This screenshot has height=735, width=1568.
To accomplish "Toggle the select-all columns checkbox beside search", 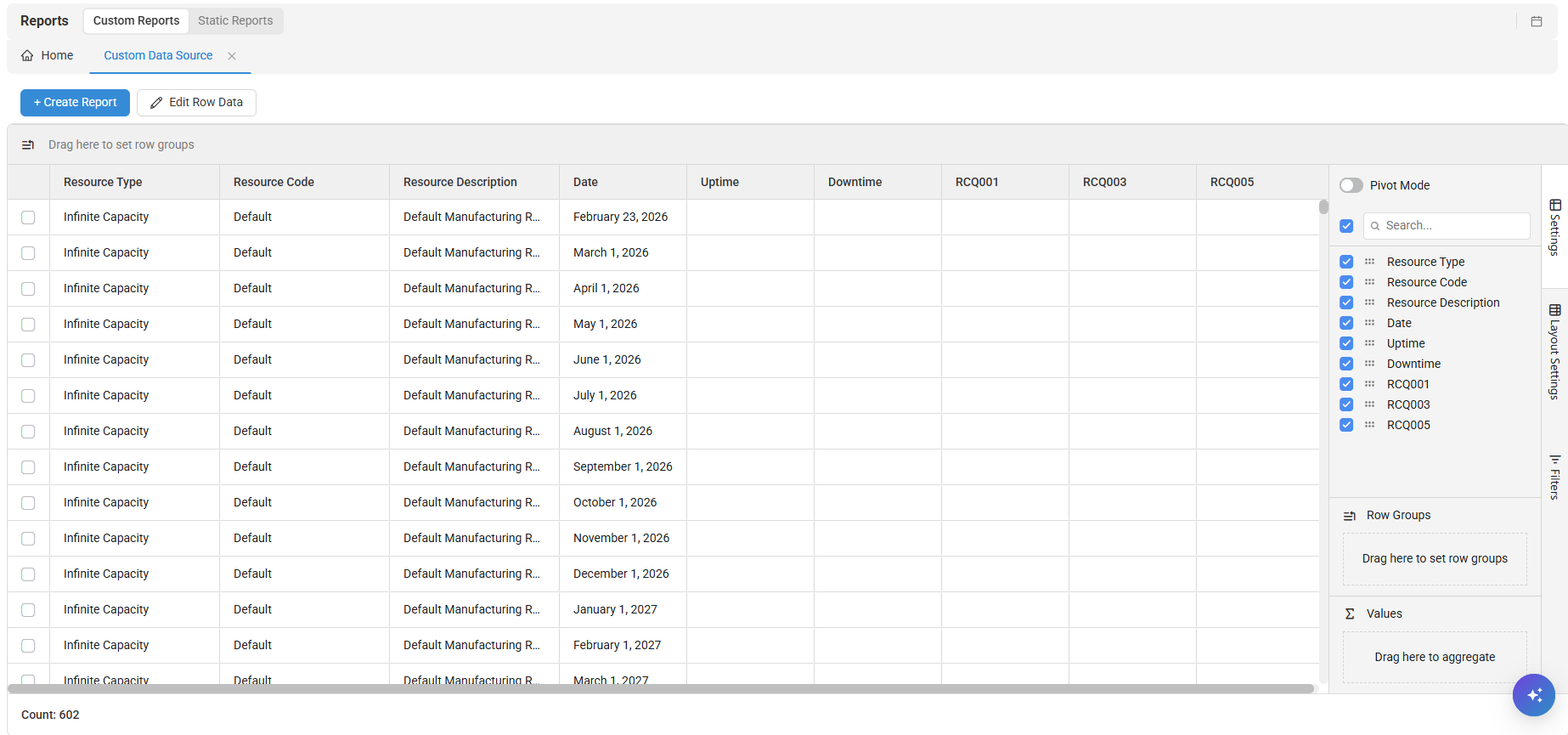I will (1346, 226).
